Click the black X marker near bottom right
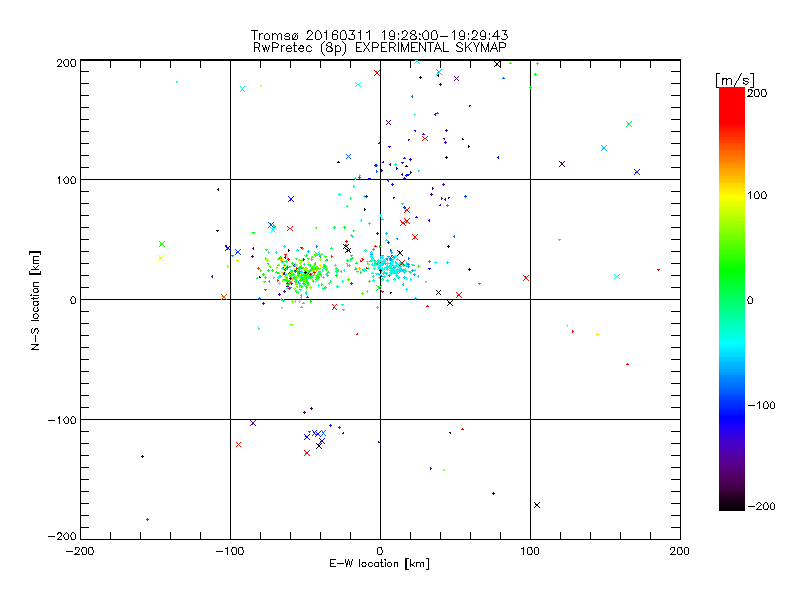 (x=537, y=505)
